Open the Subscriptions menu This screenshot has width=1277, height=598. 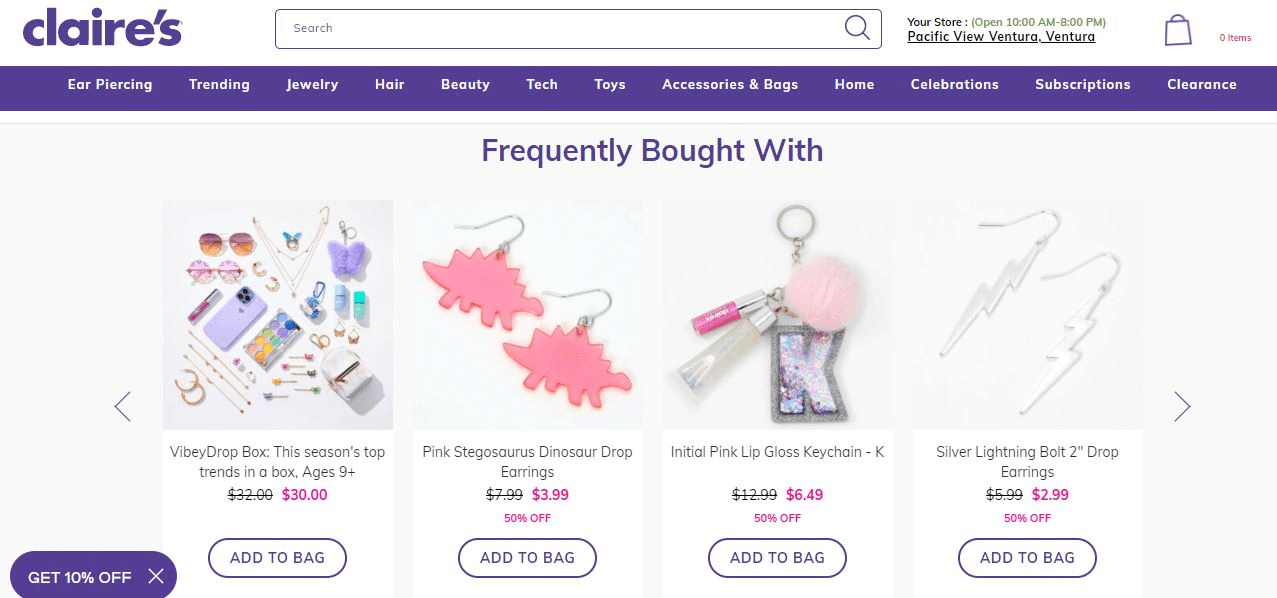(x=1082, y=85)
